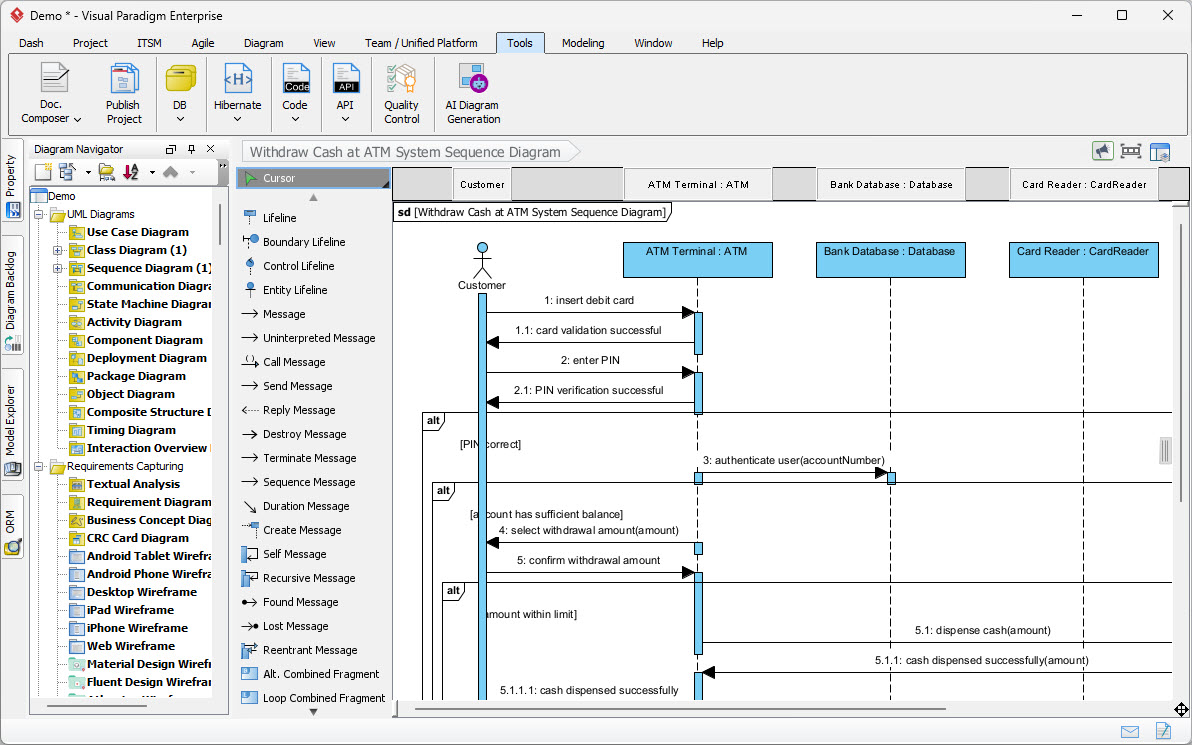Click the sort A-Z icon in navigator
The width and height of the screenshot is (1192, 745).
tap(131, 172)
